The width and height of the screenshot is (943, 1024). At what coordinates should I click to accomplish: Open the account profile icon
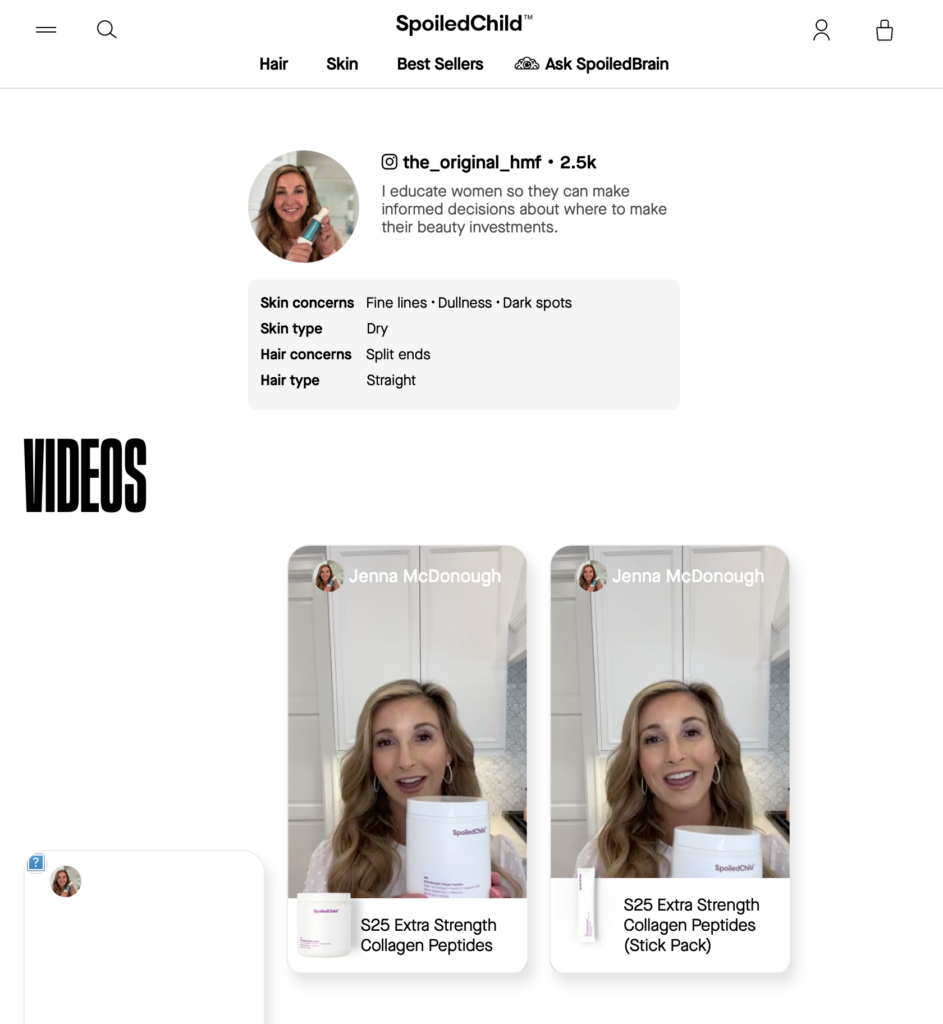[x=822, y=30]
